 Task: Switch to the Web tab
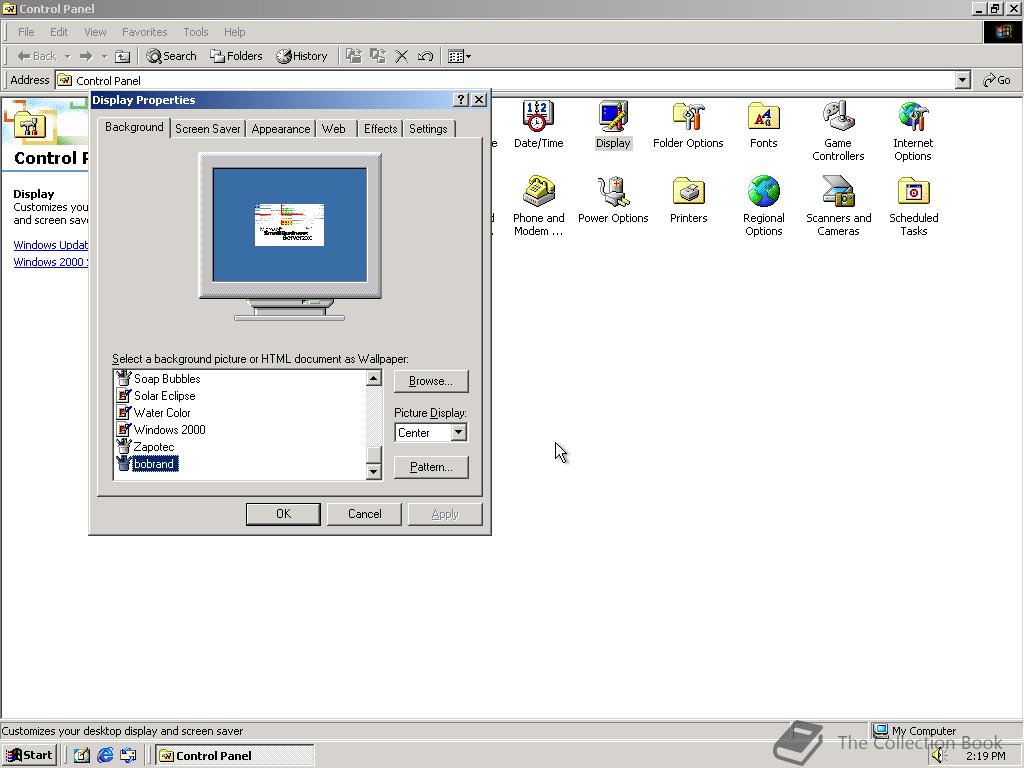click(x=334, y=129)
